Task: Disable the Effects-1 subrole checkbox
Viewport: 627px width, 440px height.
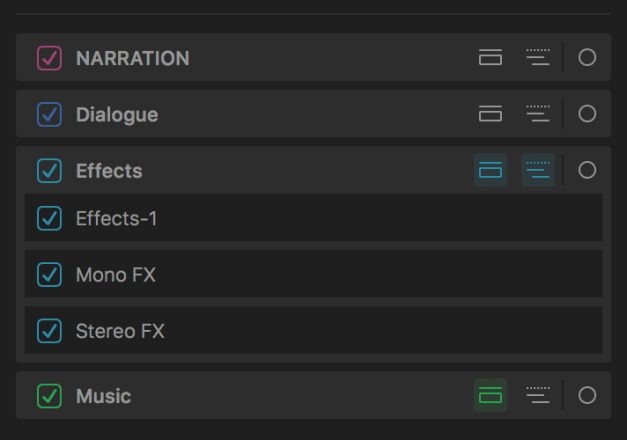Action: [x=49, y=218]
